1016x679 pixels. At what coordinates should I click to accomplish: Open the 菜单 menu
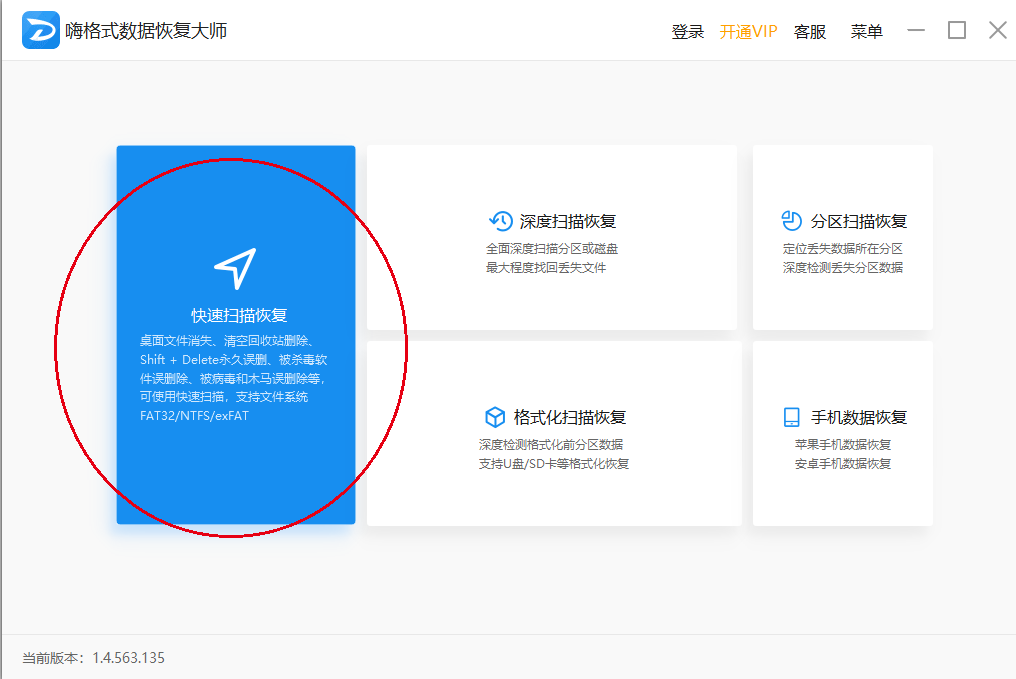(866, 32)
